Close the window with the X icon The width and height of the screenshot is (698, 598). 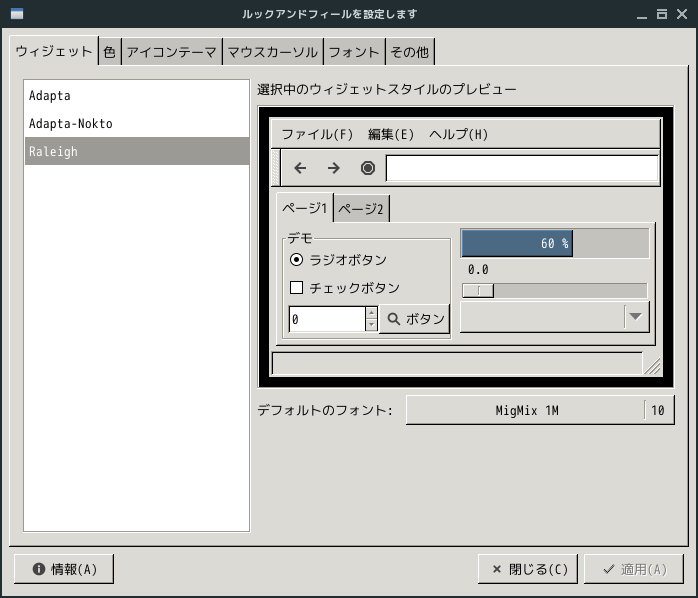click(682, 14)
